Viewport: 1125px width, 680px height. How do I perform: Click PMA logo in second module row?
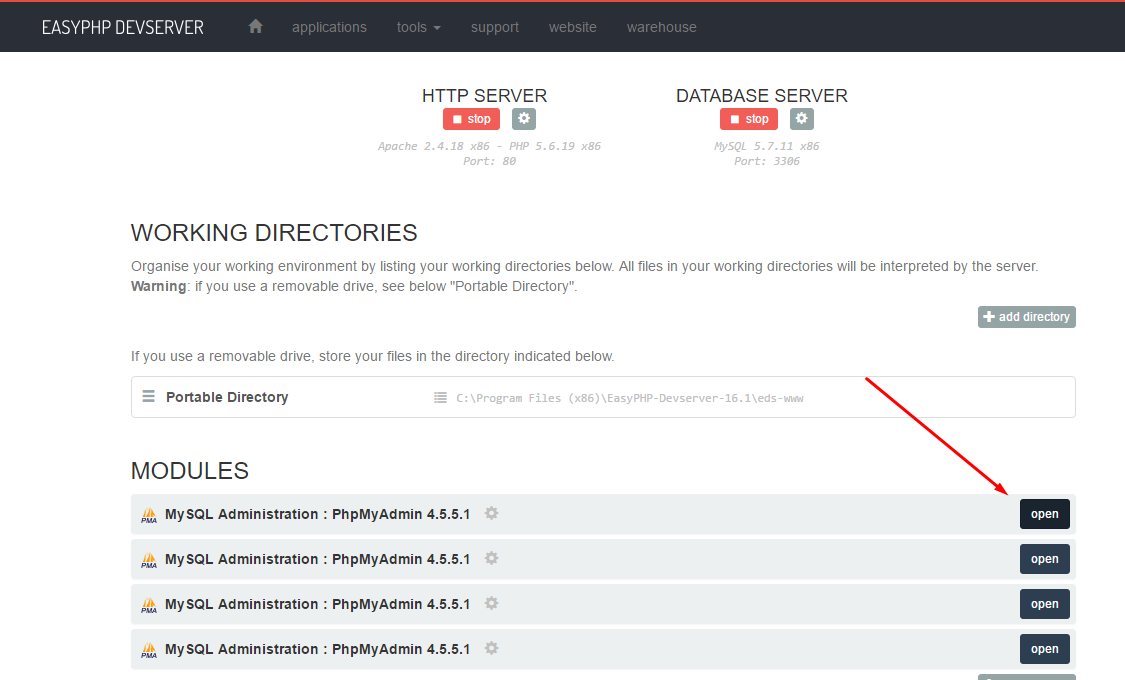point(149,560)
